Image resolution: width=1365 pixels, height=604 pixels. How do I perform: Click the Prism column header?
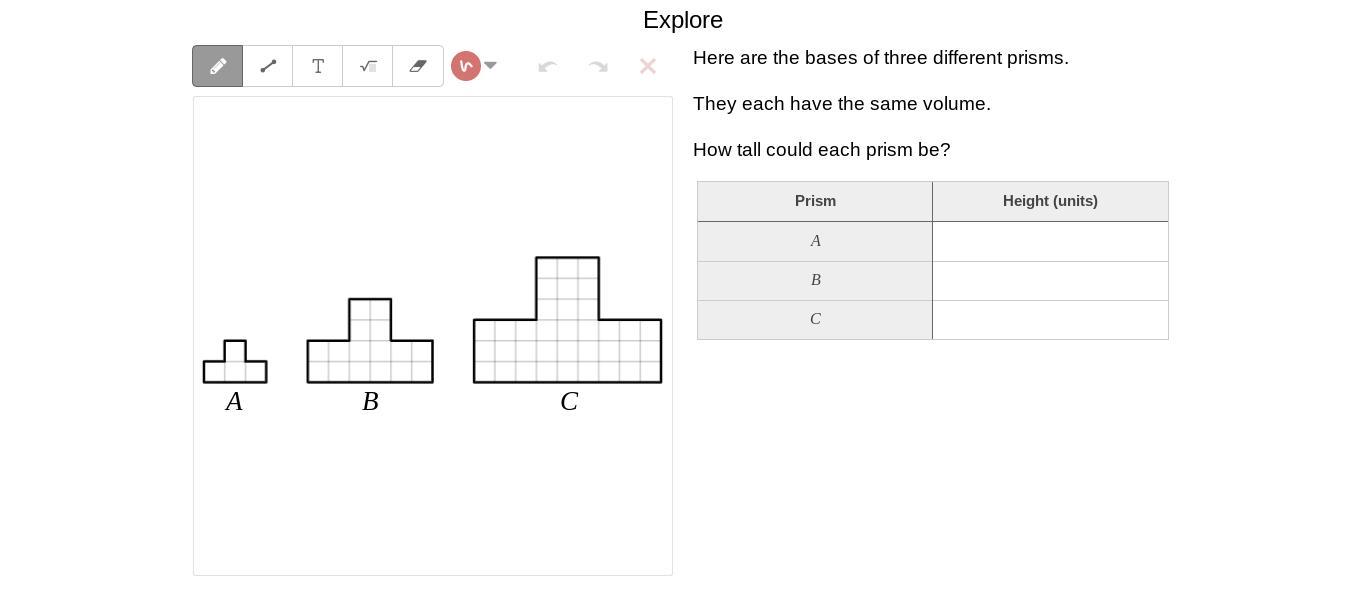click(815, 201)
